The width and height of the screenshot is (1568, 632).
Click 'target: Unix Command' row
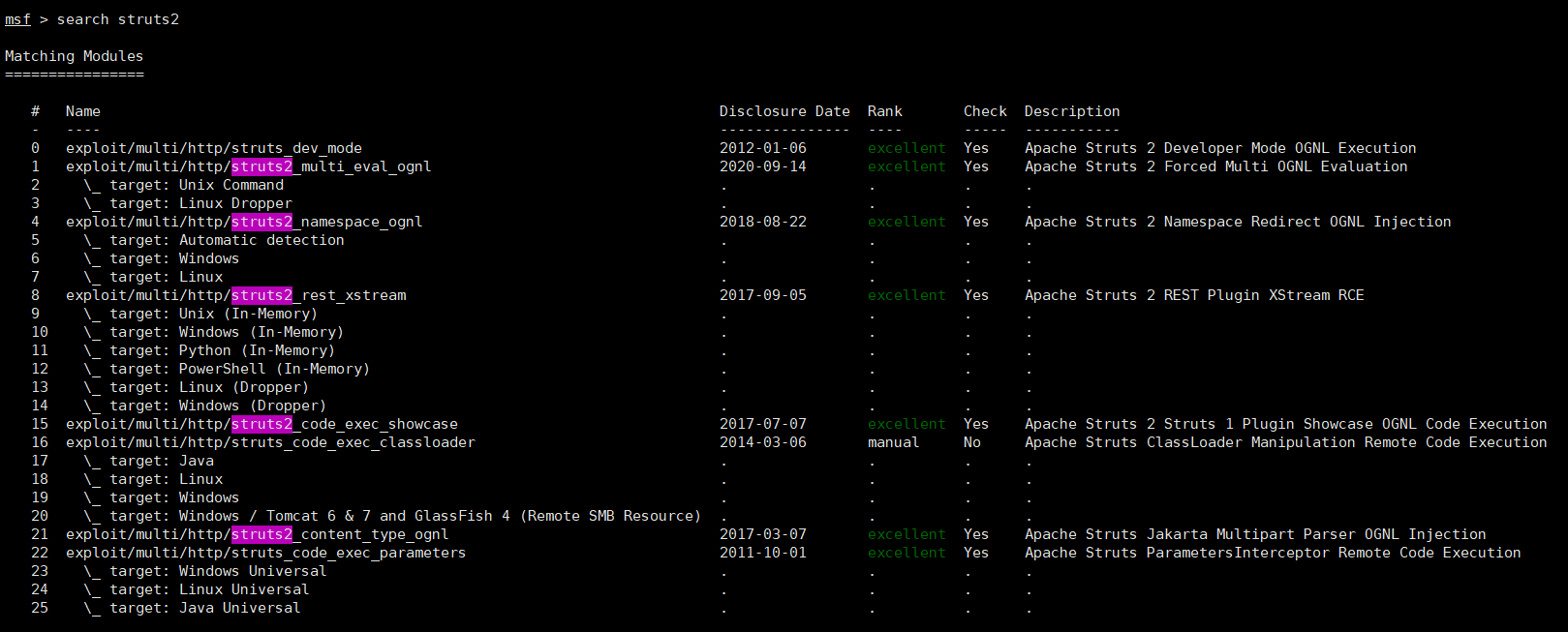click(184, 185)
